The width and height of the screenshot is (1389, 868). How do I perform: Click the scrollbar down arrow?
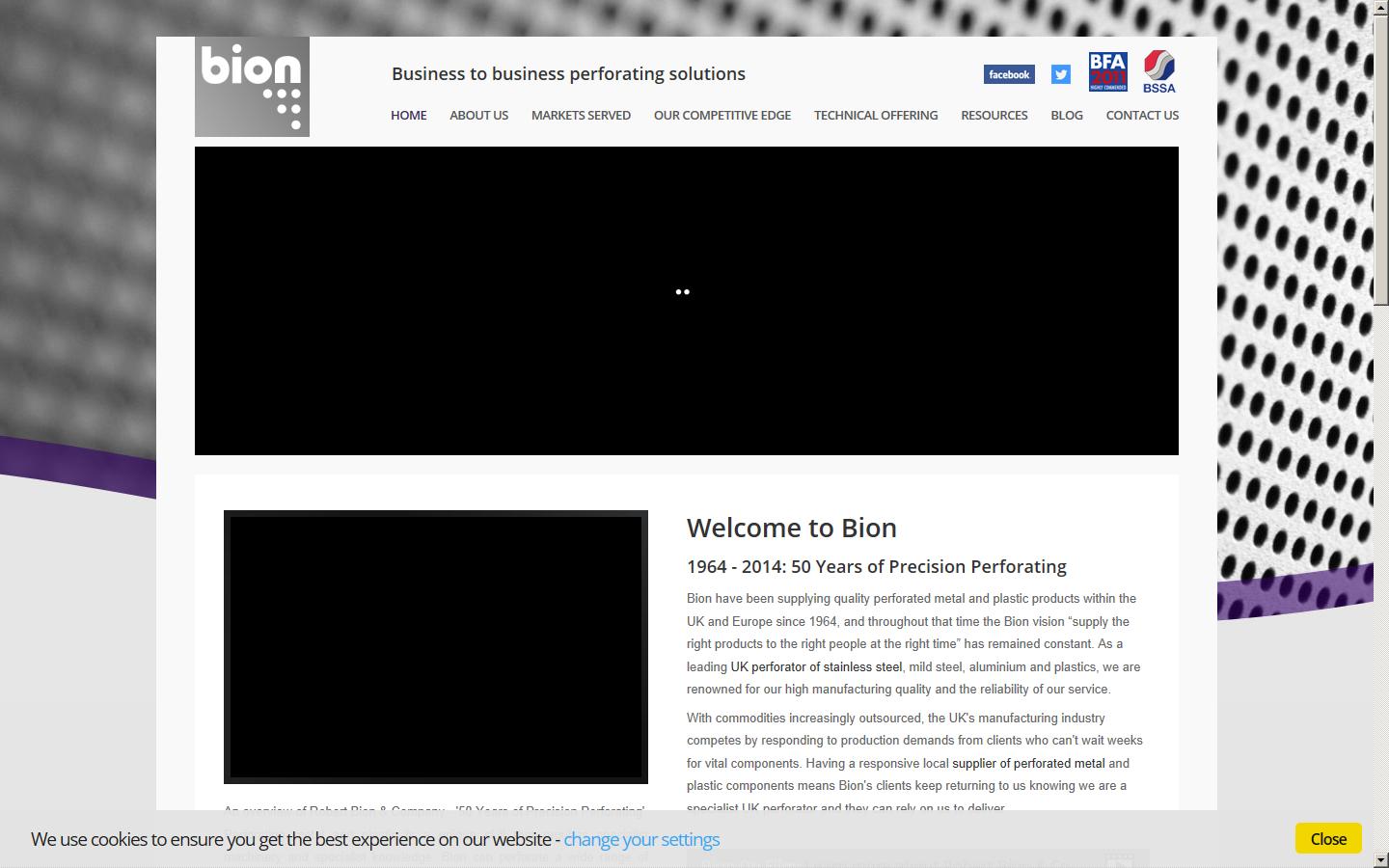[1381, 858]
